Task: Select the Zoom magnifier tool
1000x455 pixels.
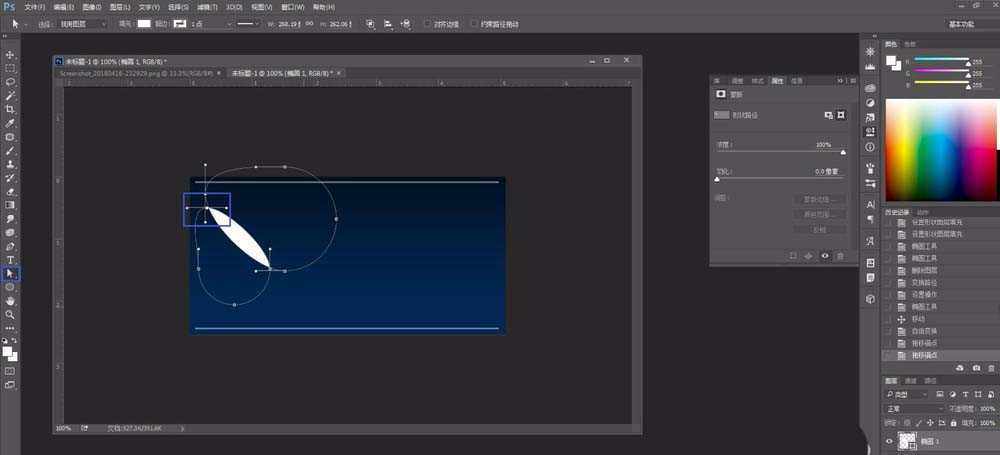Action: pyautogui.click(x=10, y=314)
